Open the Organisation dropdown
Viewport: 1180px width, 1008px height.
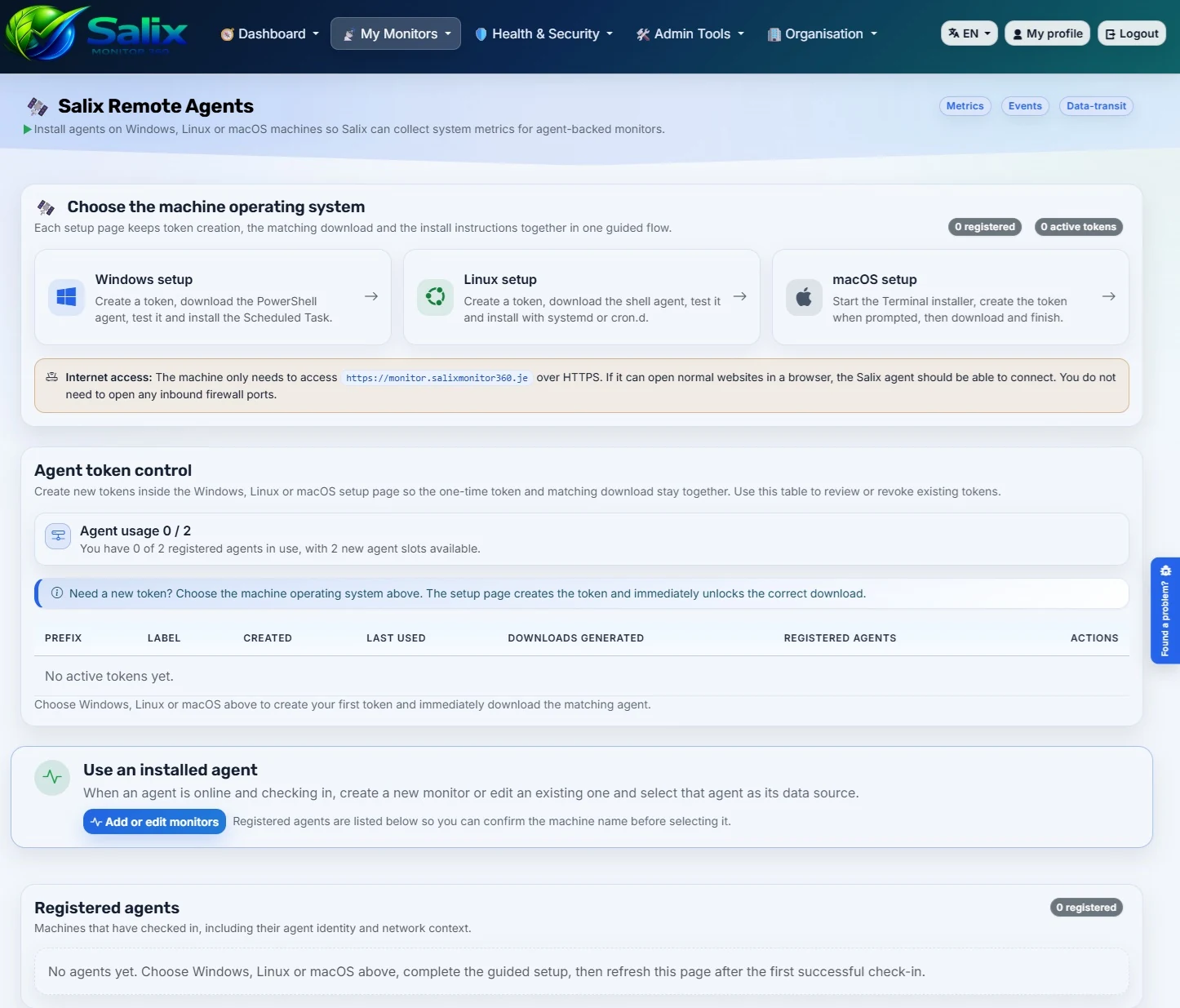coord(823,33)
